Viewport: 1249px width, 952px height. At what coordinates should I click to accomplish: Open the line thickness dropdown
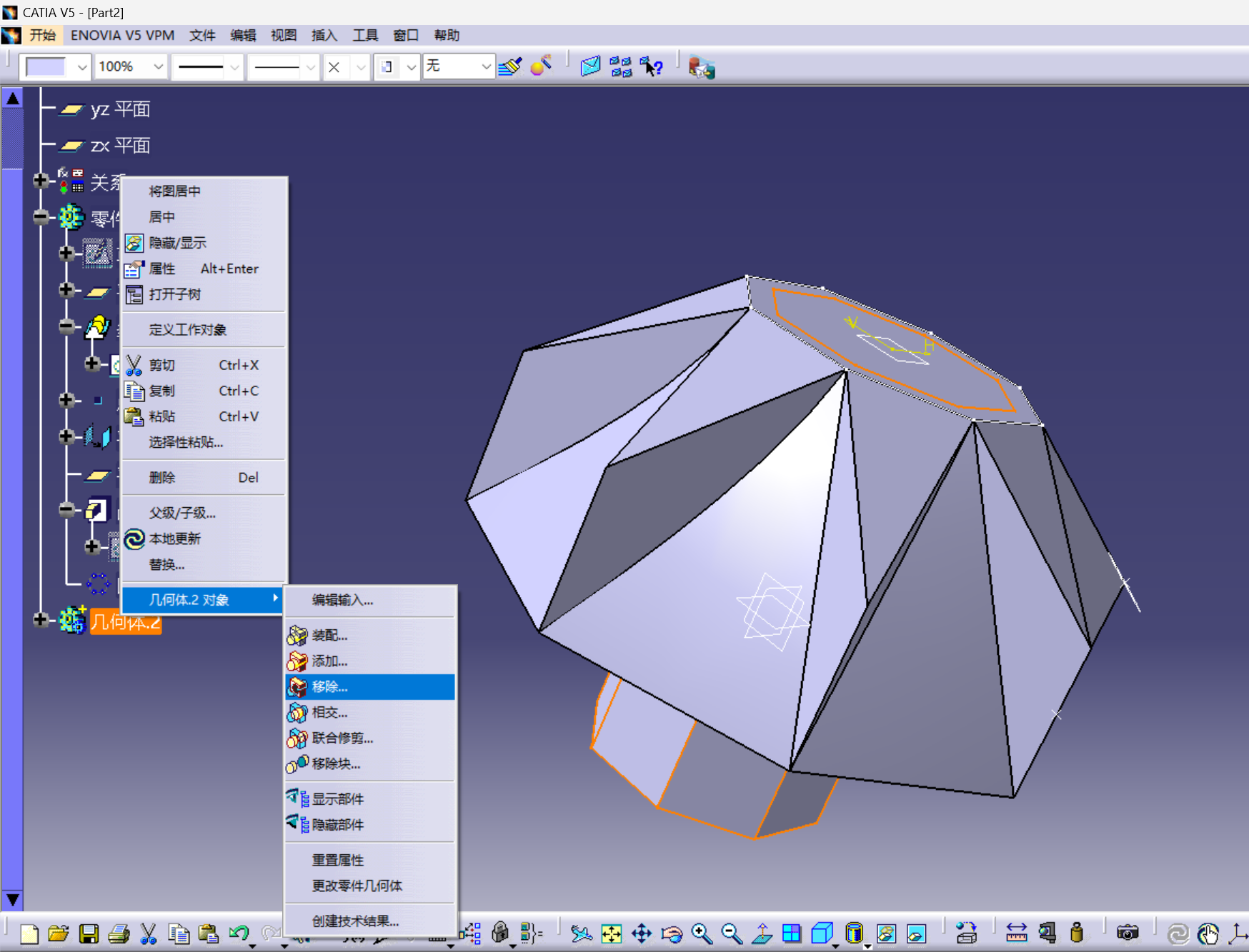click(234, 67)
